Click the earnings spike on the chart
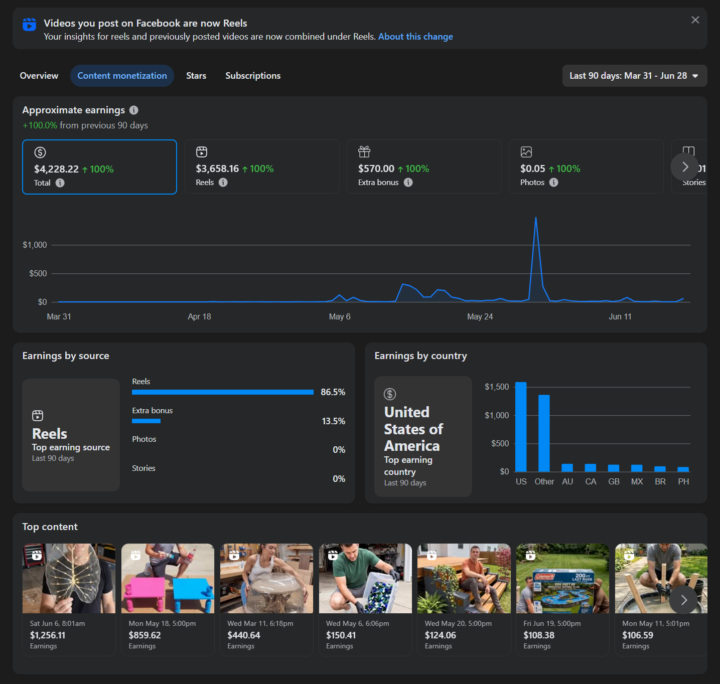The width and height of the screenshot is (720, 684). [x=535, y=218]
